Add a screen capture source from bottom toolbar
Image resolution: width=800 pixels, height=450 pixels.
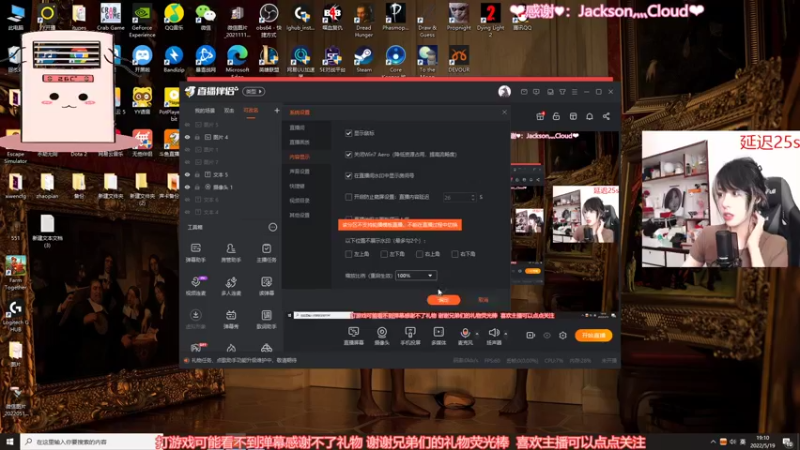[x=354, y=336]
